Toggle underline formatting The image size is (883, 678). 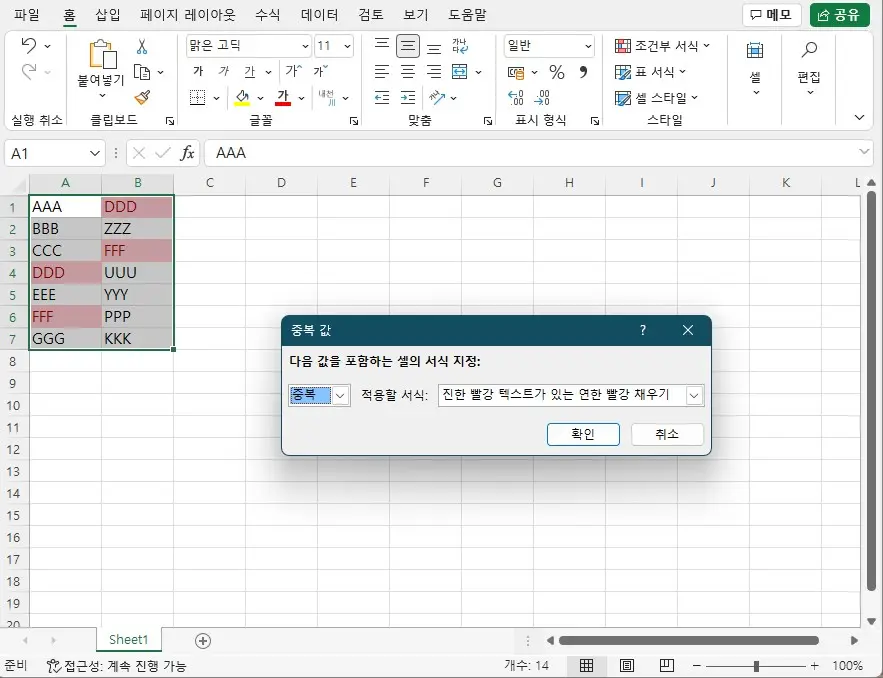pyautogui.click(x=248, y=71)
